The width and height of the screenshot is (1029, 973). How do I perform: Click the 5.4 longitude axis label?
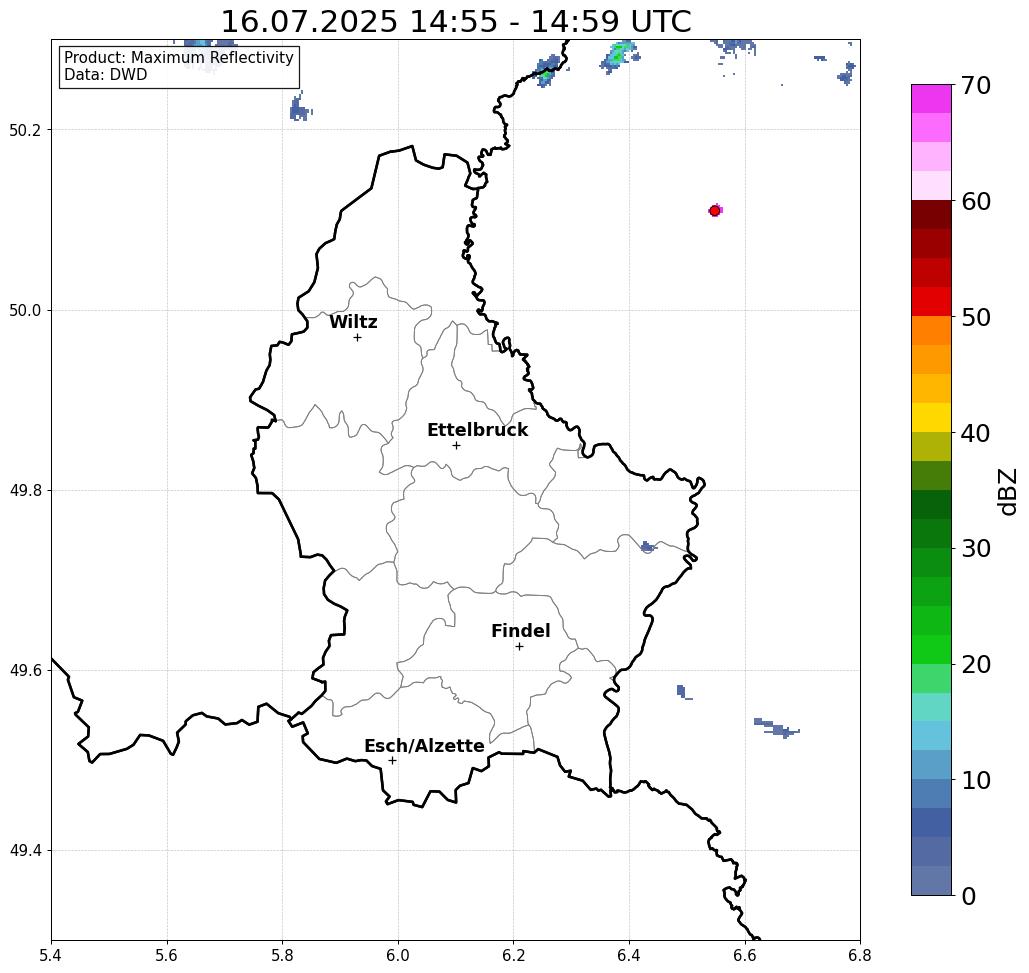tap(51, 955)
